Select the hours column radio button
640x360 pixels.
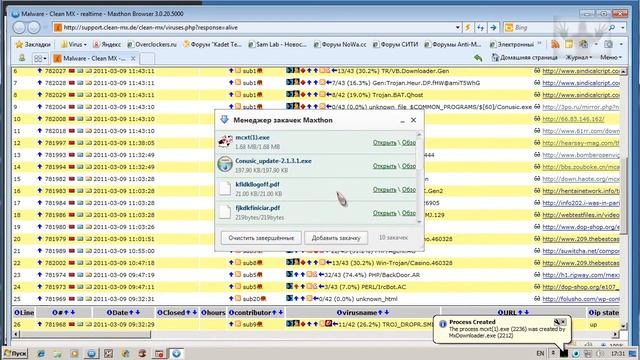204,313
